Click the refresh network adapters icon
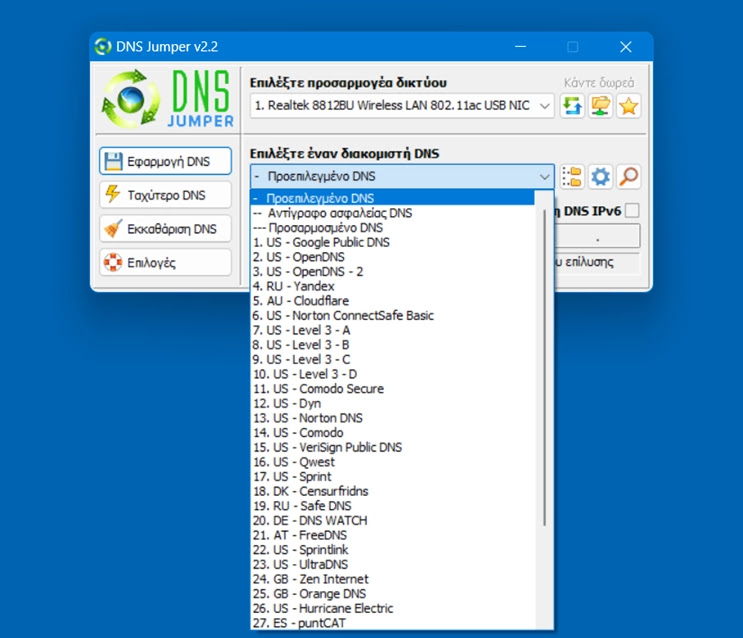The width and height of the screenshot is (743, 638). pyautogui.click(x=572, y=106)
